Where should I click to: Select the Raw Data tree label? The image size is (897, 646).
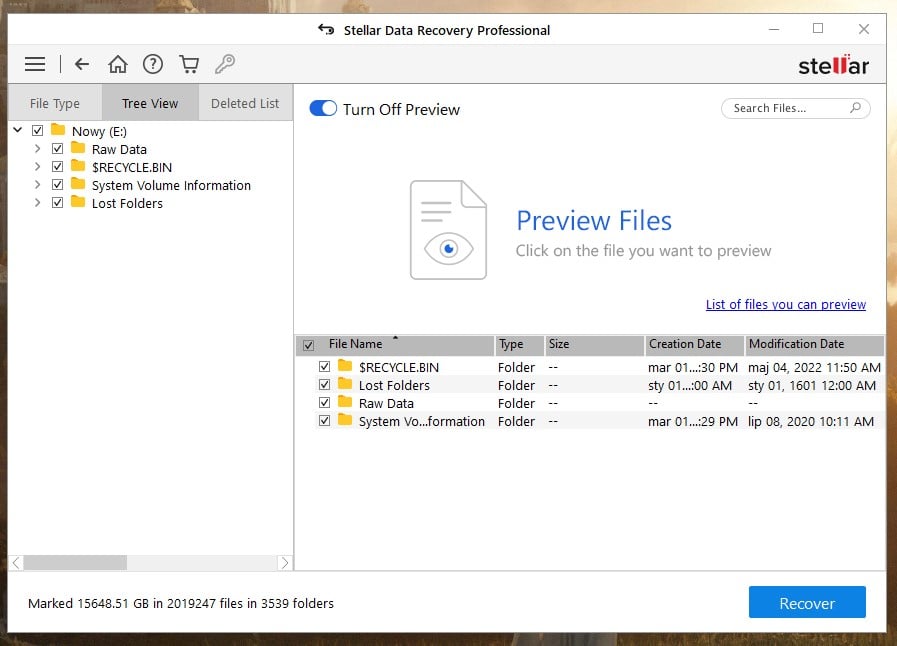point(119,149)
